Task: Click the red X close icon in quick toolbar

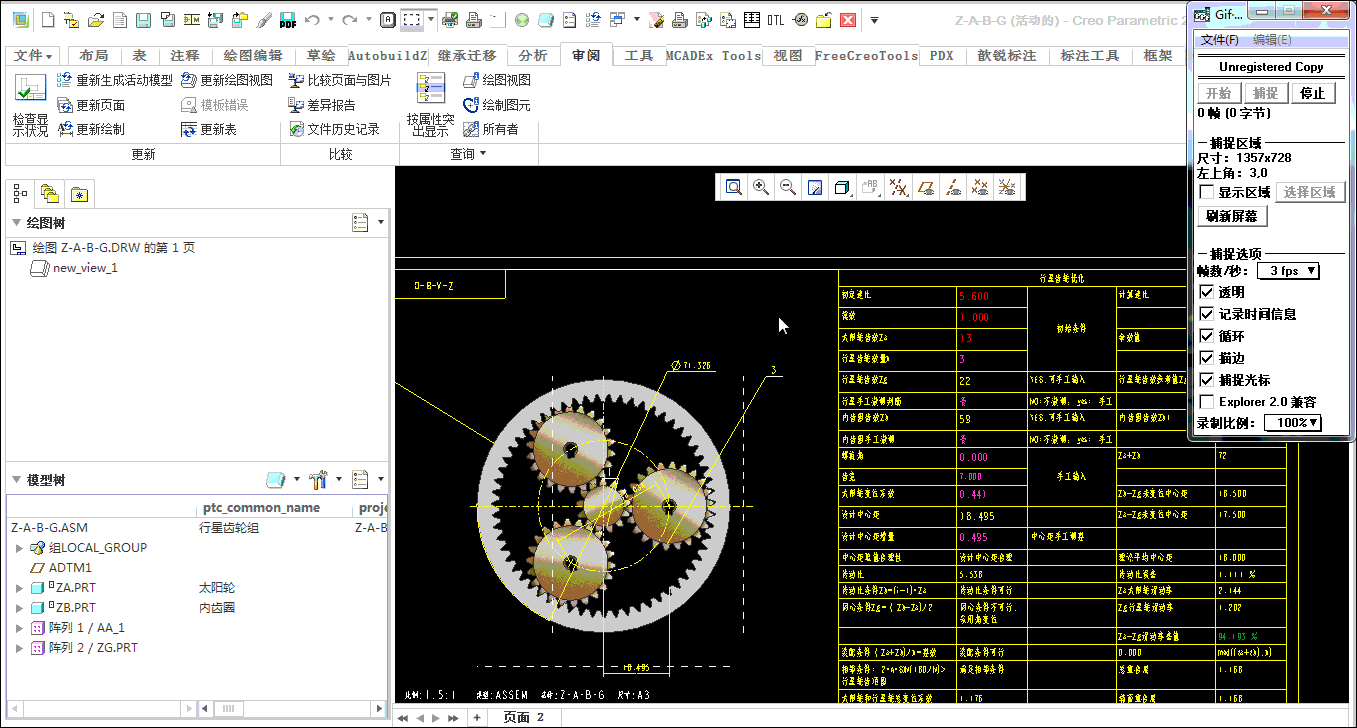Action: [848, 20]
